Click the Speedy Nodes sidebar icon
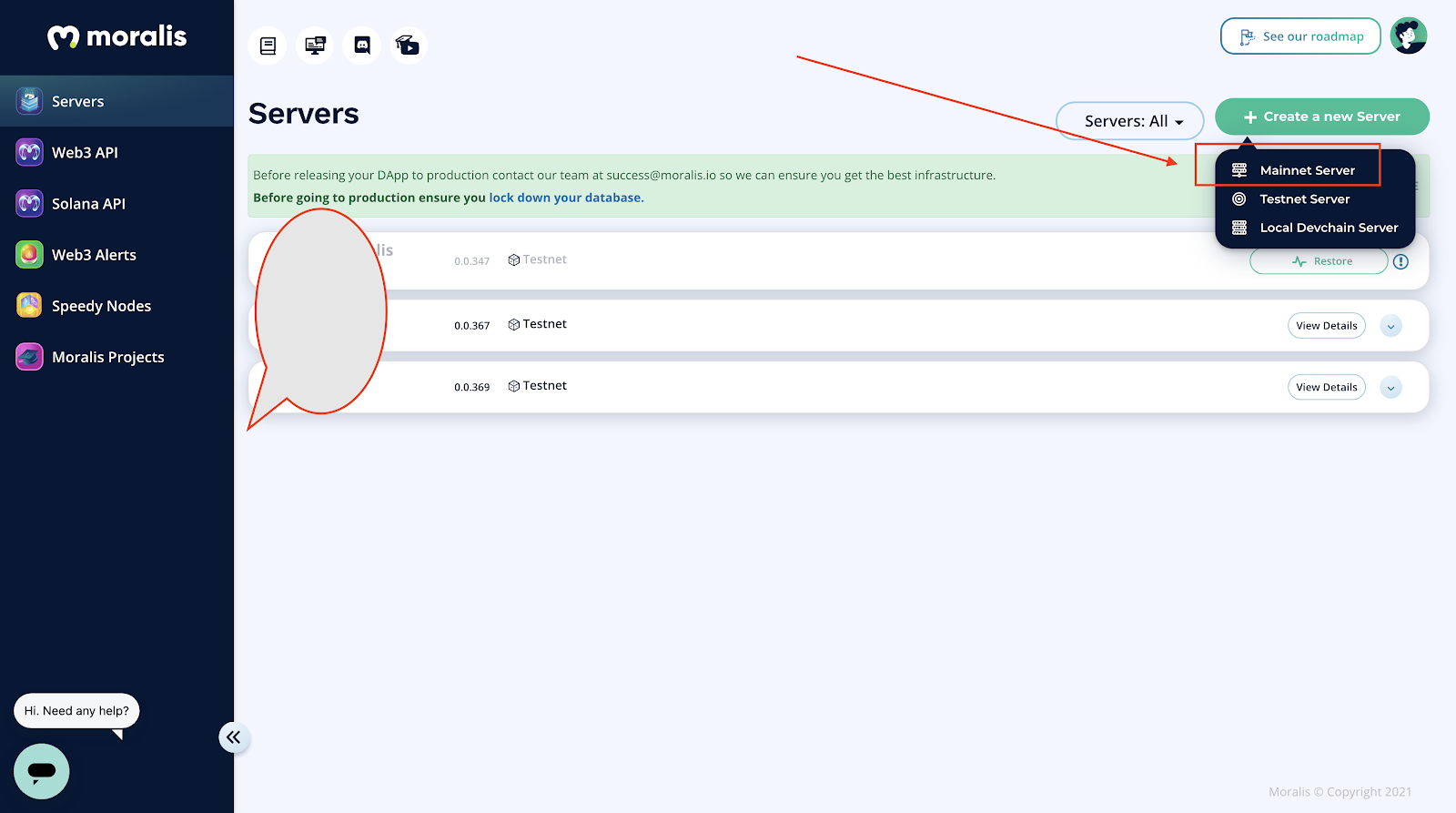The height and width of the screenshot is (813, 1456). pos(29,305)
